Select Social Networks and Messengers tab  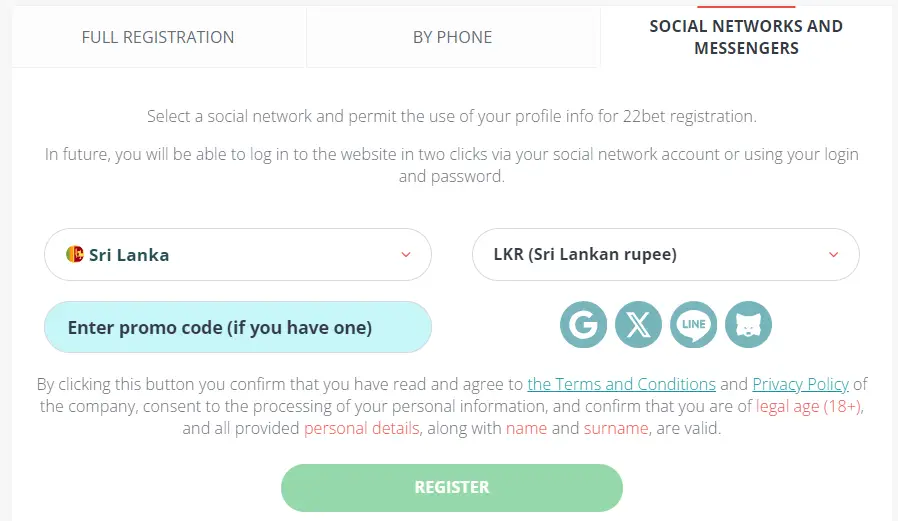point(746,37)
